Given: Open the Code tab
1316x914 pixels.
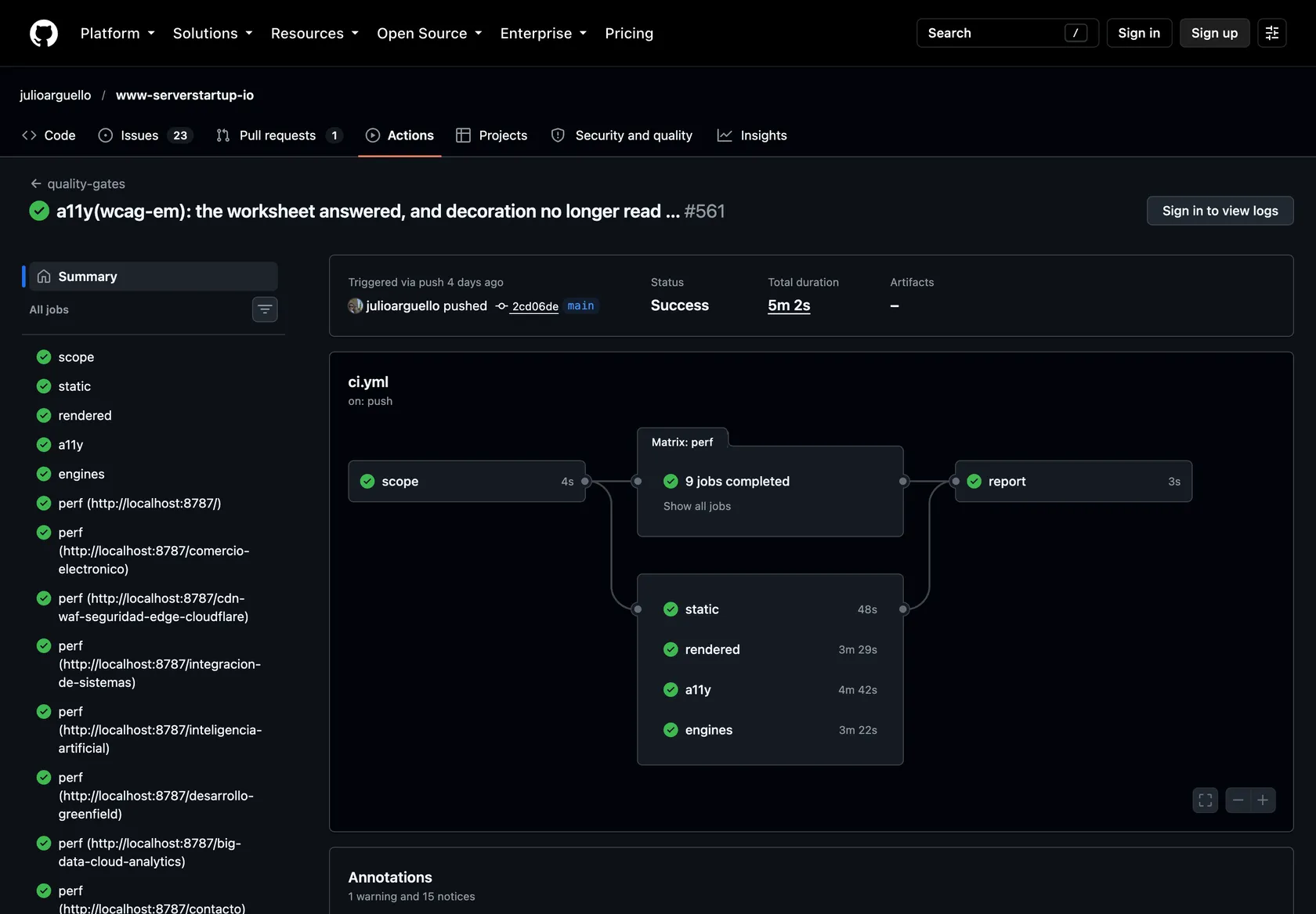Looking at the screenshot, I should tap(49, 135).
